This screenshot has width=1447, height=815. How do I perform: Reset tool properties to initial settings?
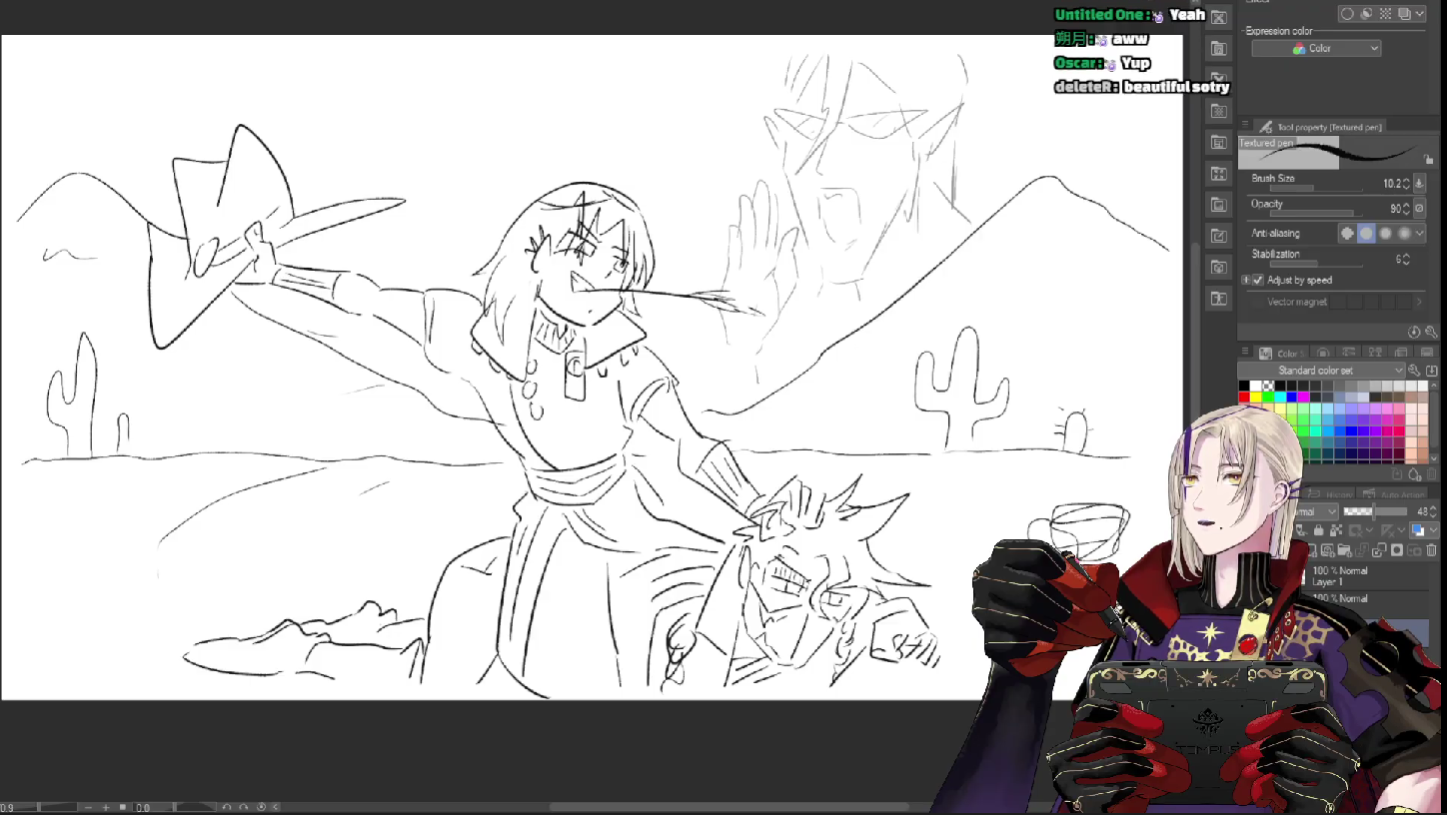(1414, 332)
